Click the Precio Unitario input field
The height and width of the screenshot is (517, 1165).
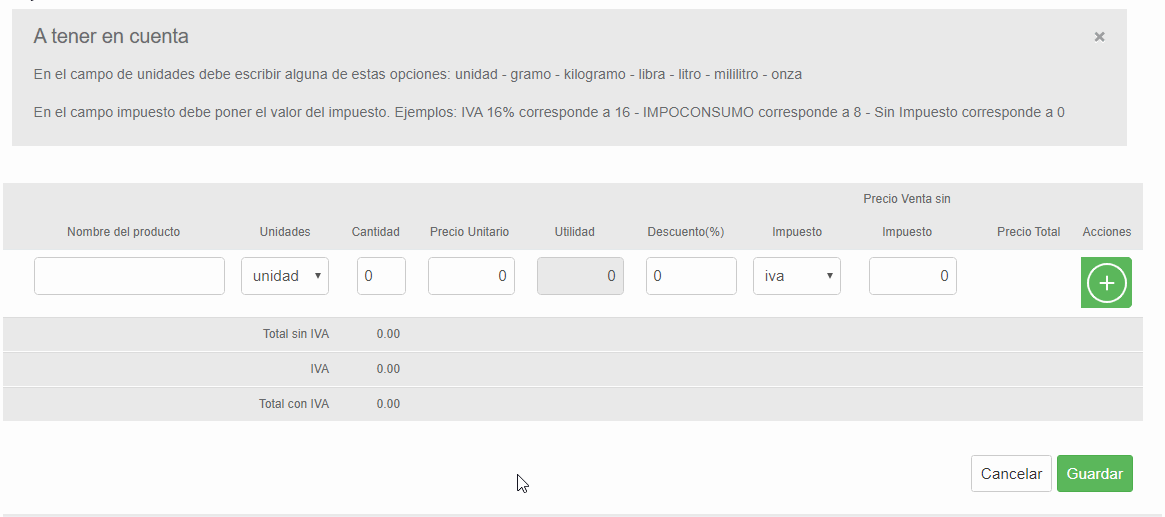471,276
